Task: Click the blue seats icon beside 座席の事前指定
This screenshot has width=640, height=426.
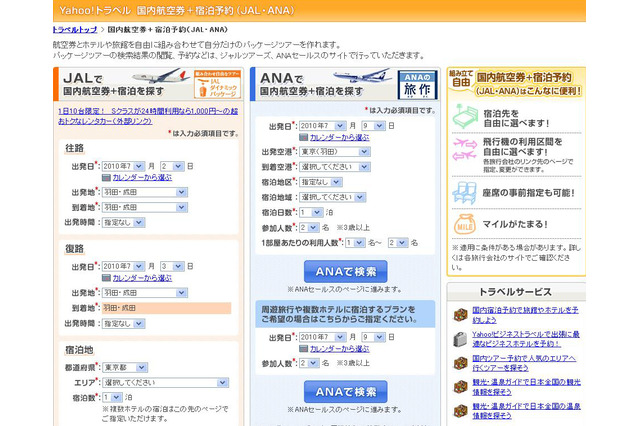Action: (465, 193)
